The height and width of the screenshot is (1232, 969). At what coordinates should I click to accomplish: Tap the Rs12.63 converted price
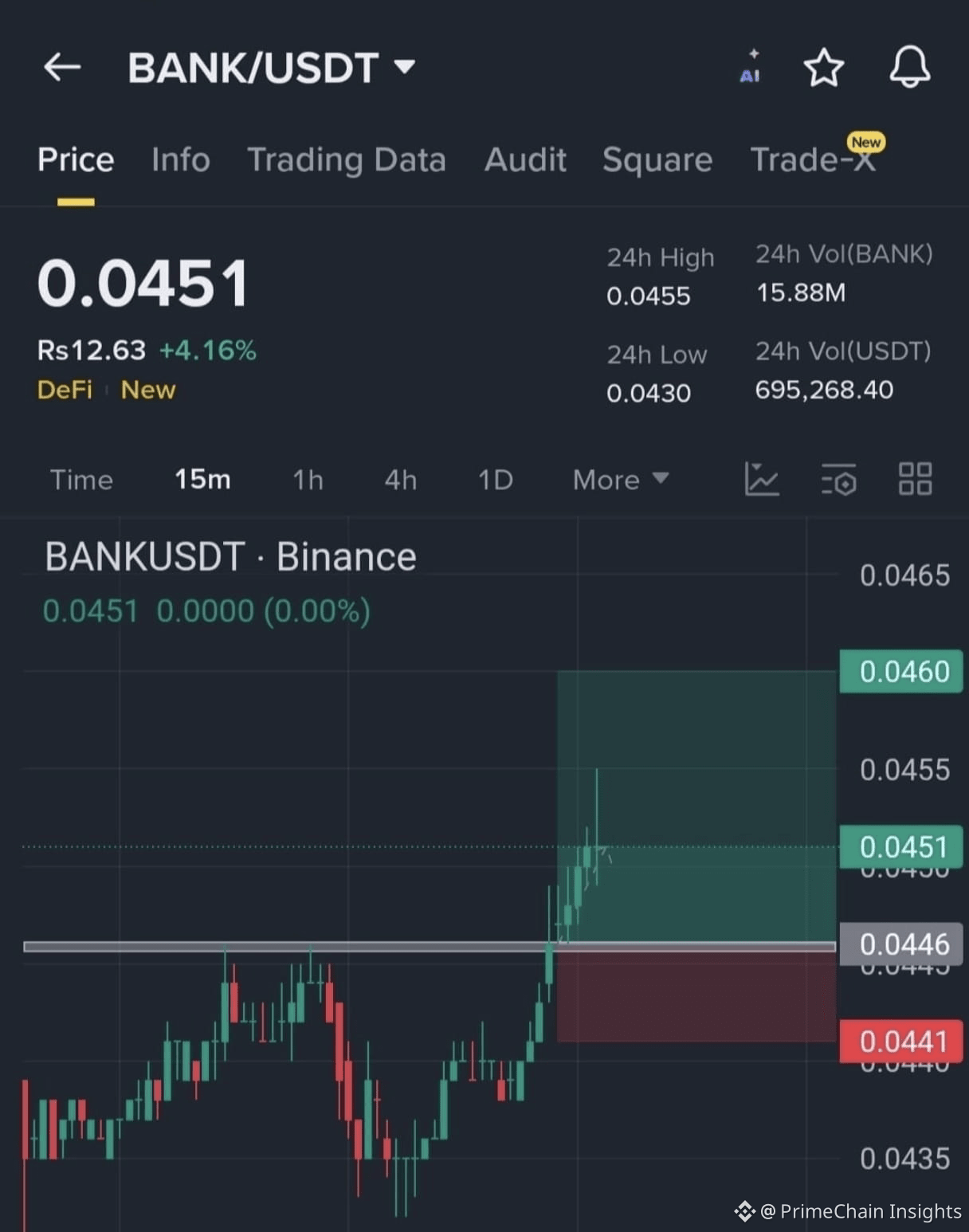[92, 351]
